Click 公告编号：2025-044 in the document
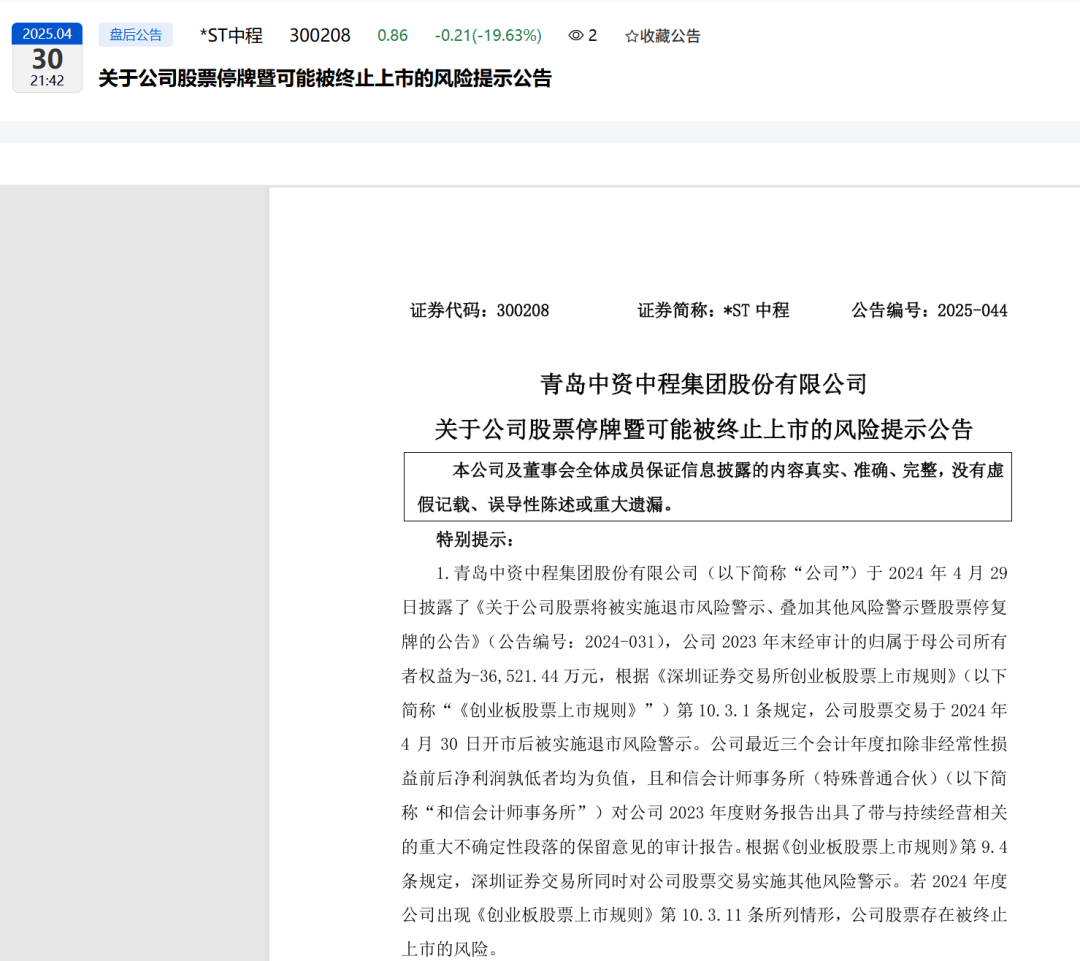The width and height of the screenshot is (1080, 961). 929,311
